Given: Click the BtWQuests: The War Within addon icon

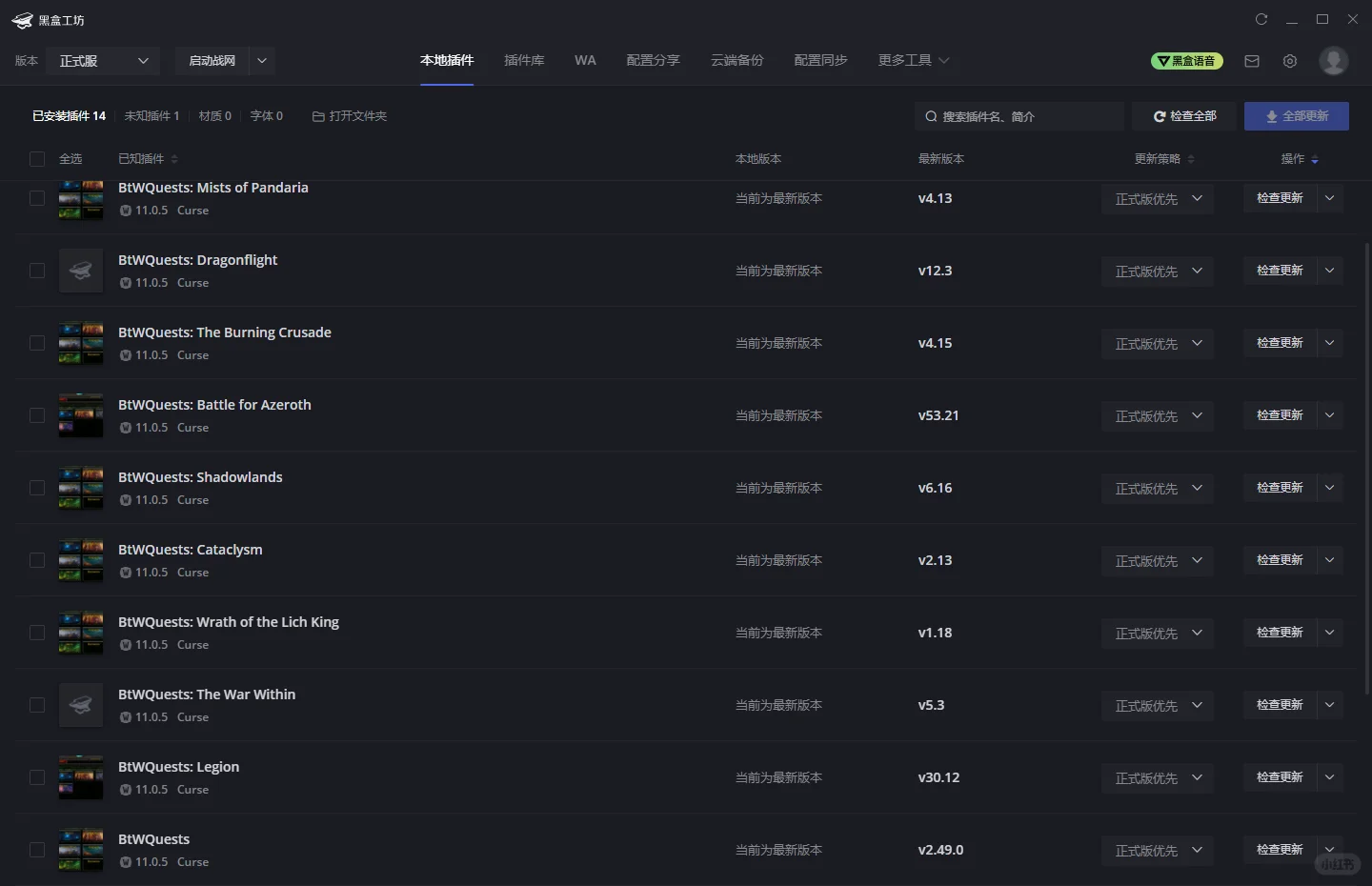Looking at the screenshot, I should pos(81,705).
